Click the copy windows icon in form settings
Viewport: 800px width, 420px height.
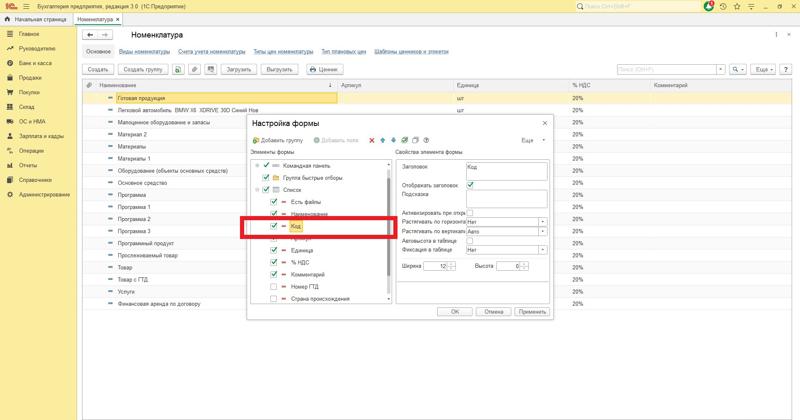click(x=415, y=140)
